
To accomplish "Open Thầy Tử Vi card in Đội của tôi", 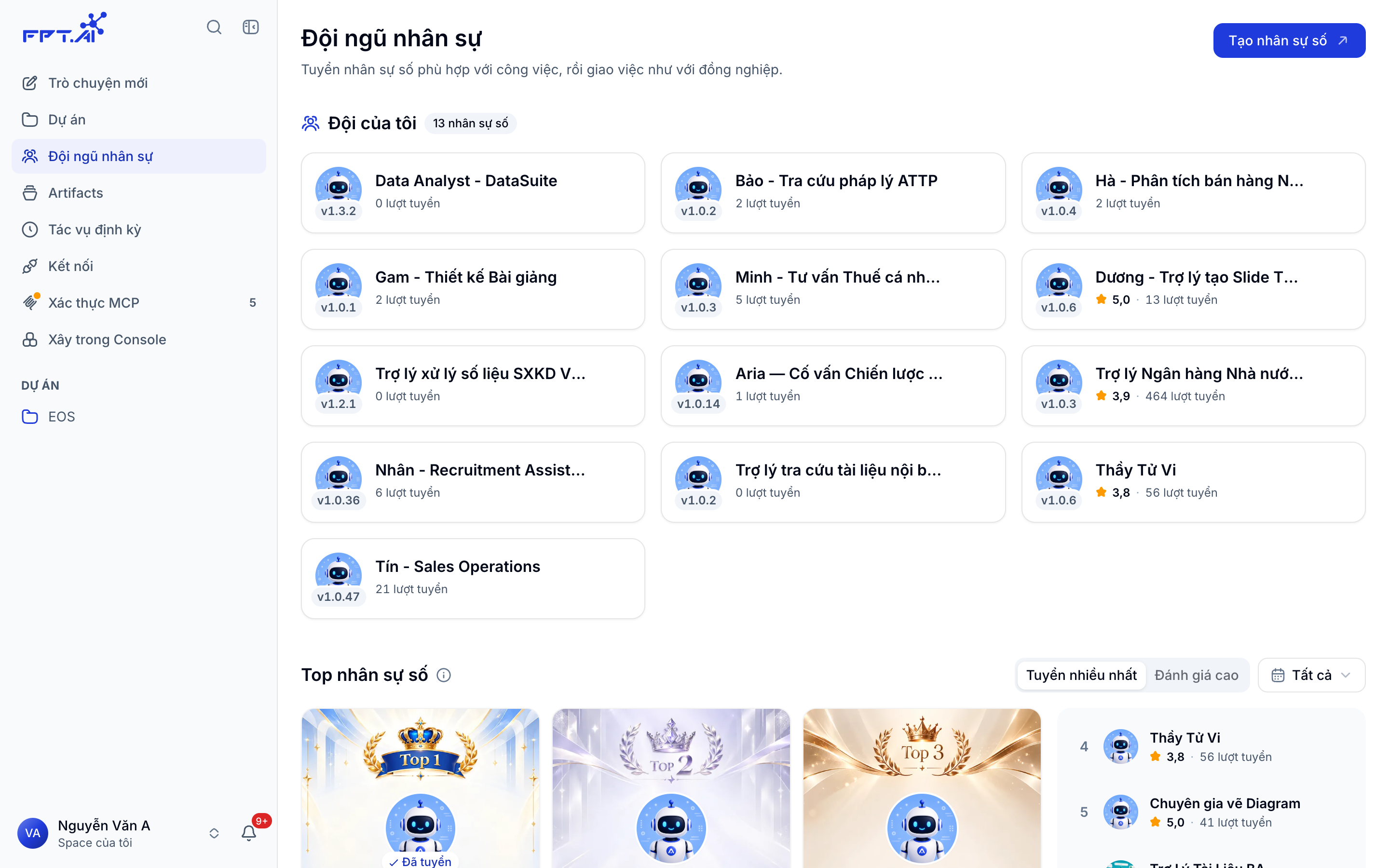I will click(1193, 482).
